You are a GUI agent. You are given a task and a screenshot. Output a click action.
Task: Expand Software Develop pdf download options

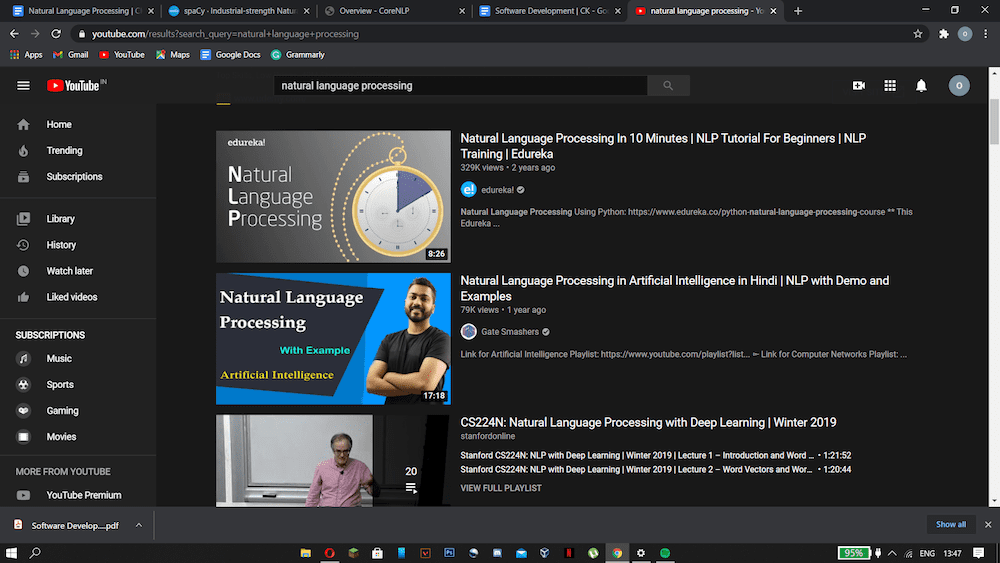click(x=138, y=525)
